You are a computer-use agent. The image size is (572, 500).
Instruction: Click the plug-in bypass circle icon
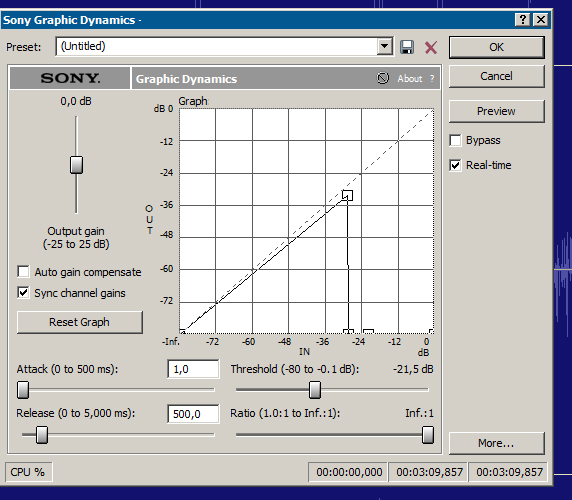[383, 78]
